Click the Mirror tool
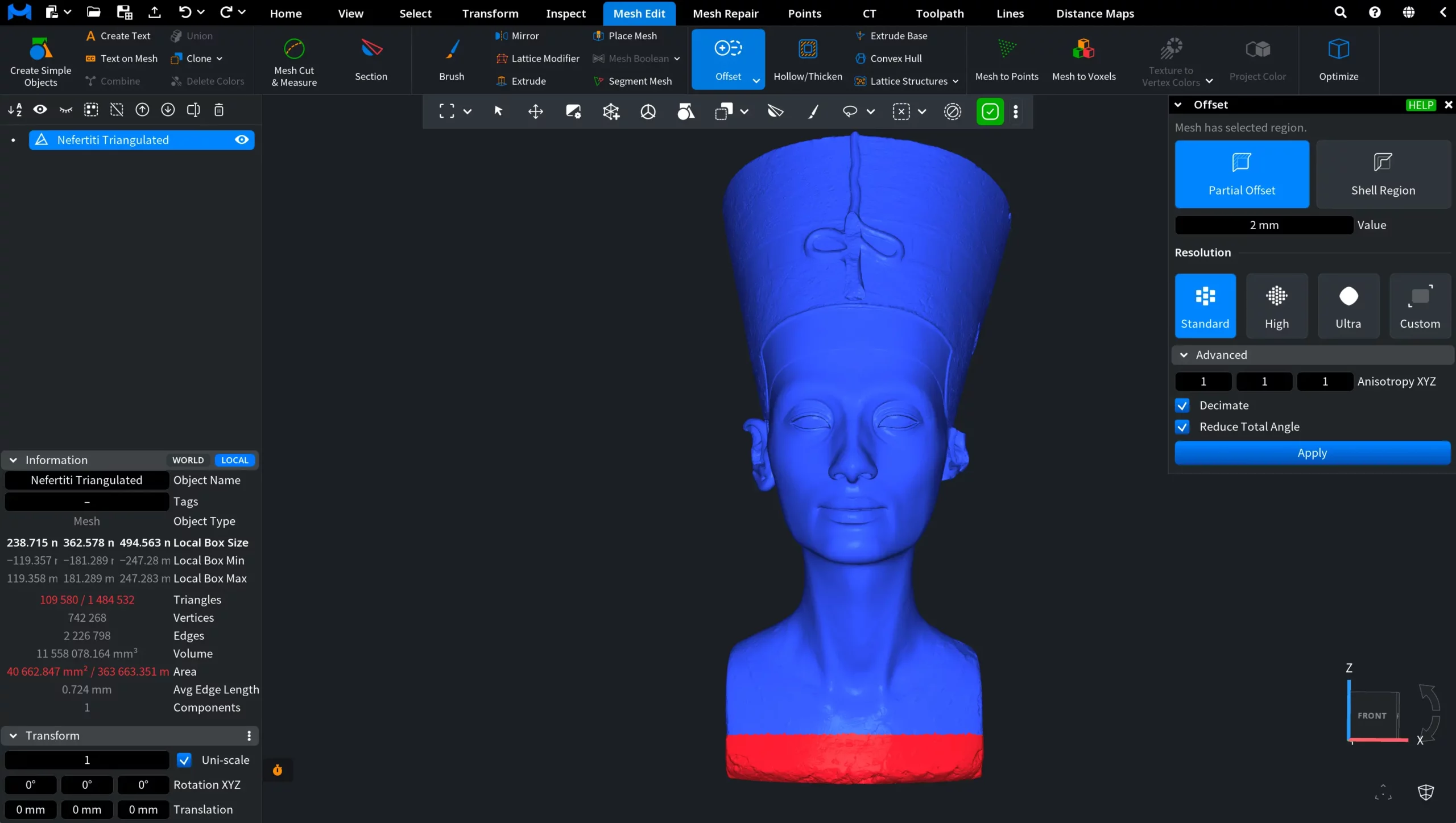Viewport: 1456px width, 823px height. click(517, 36)
